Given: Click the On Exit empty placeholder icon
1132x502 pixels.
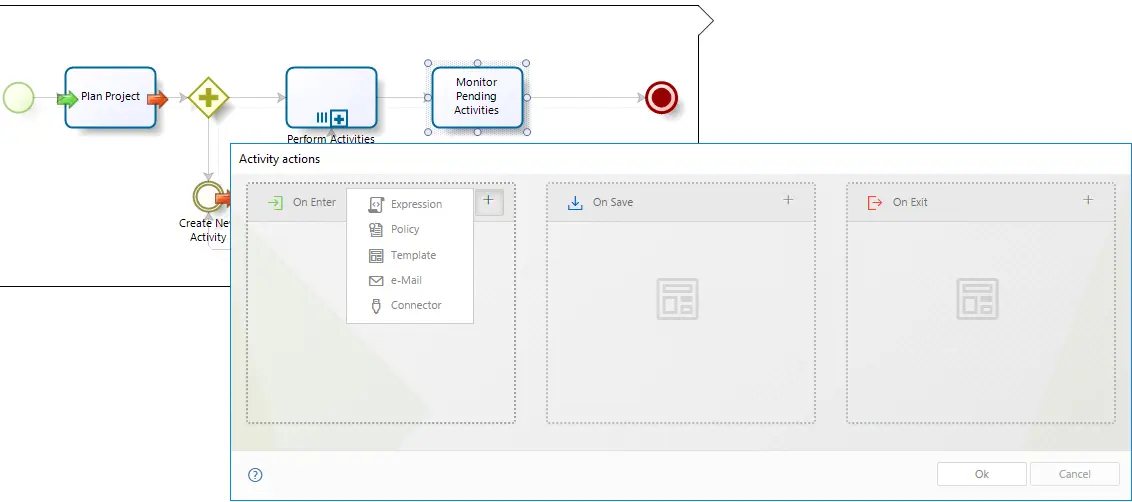Looking at the screenshot, I should [978, 299].
